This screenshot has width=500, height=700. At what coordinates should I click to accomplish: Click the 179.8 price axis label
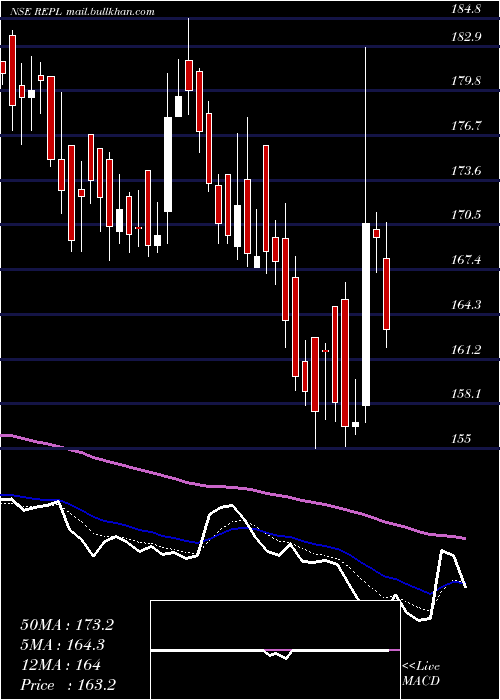point(466,81)
